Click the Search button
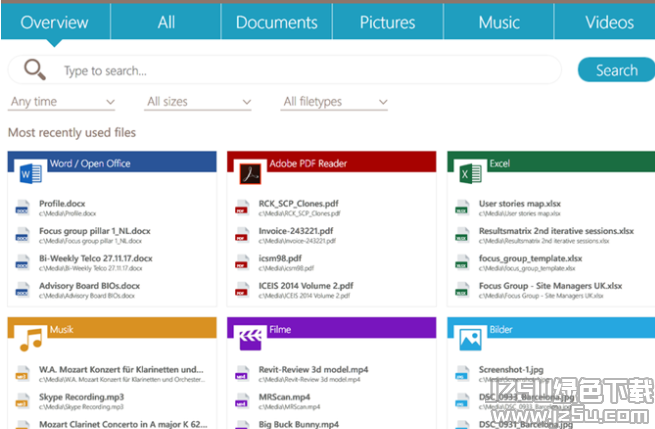This screenshot has height=429, width=655. click(617, 70)
